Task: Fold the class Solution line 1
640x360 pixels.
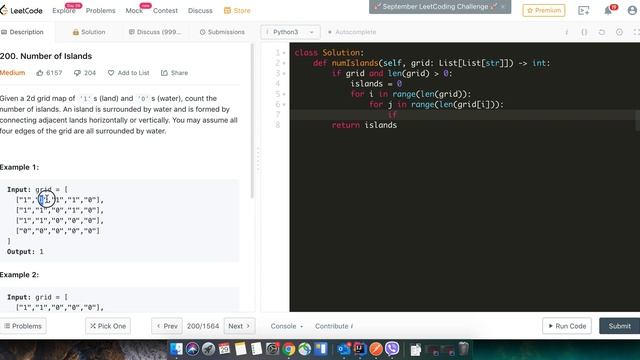Action: point(284,53)
